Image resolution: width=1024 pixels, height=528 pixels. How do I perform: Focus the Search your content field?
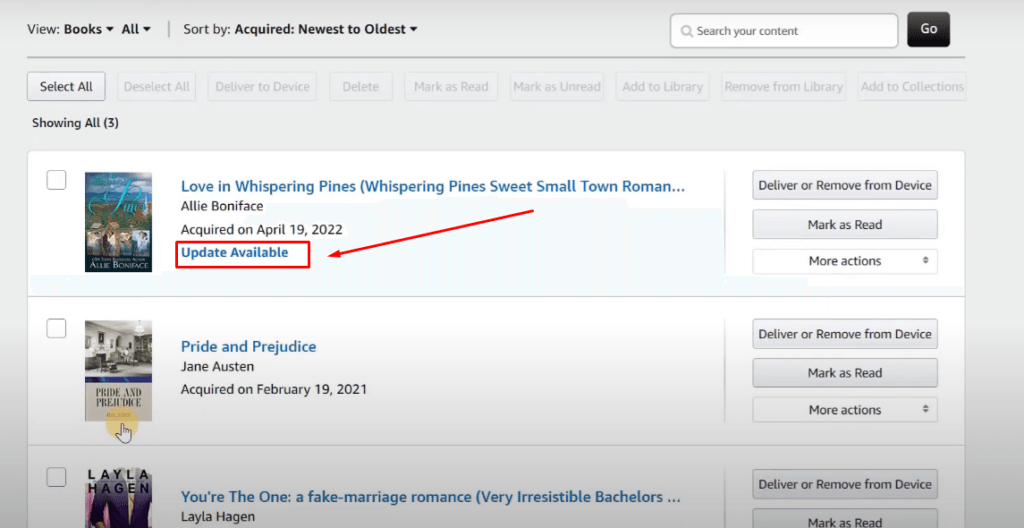tap(784, 31)
